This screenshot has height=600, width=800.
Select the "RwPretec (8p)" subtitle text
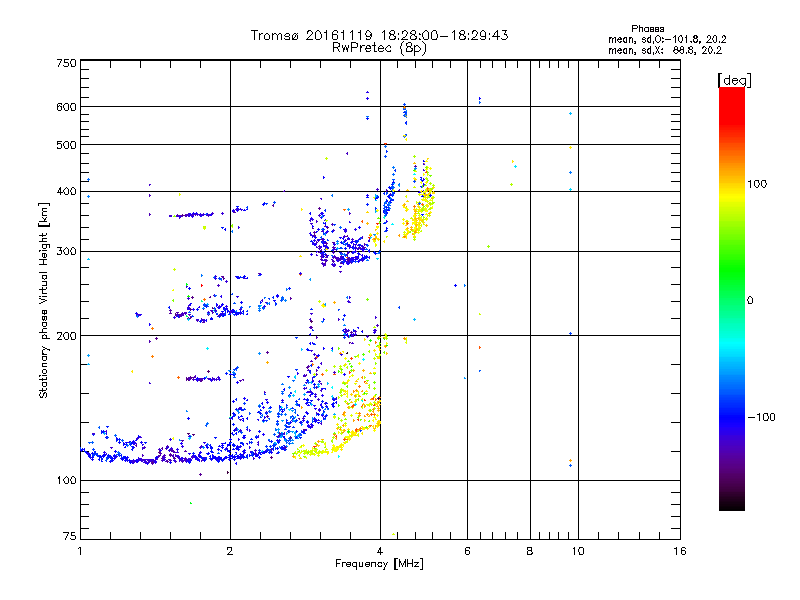(x=379, y=48)
